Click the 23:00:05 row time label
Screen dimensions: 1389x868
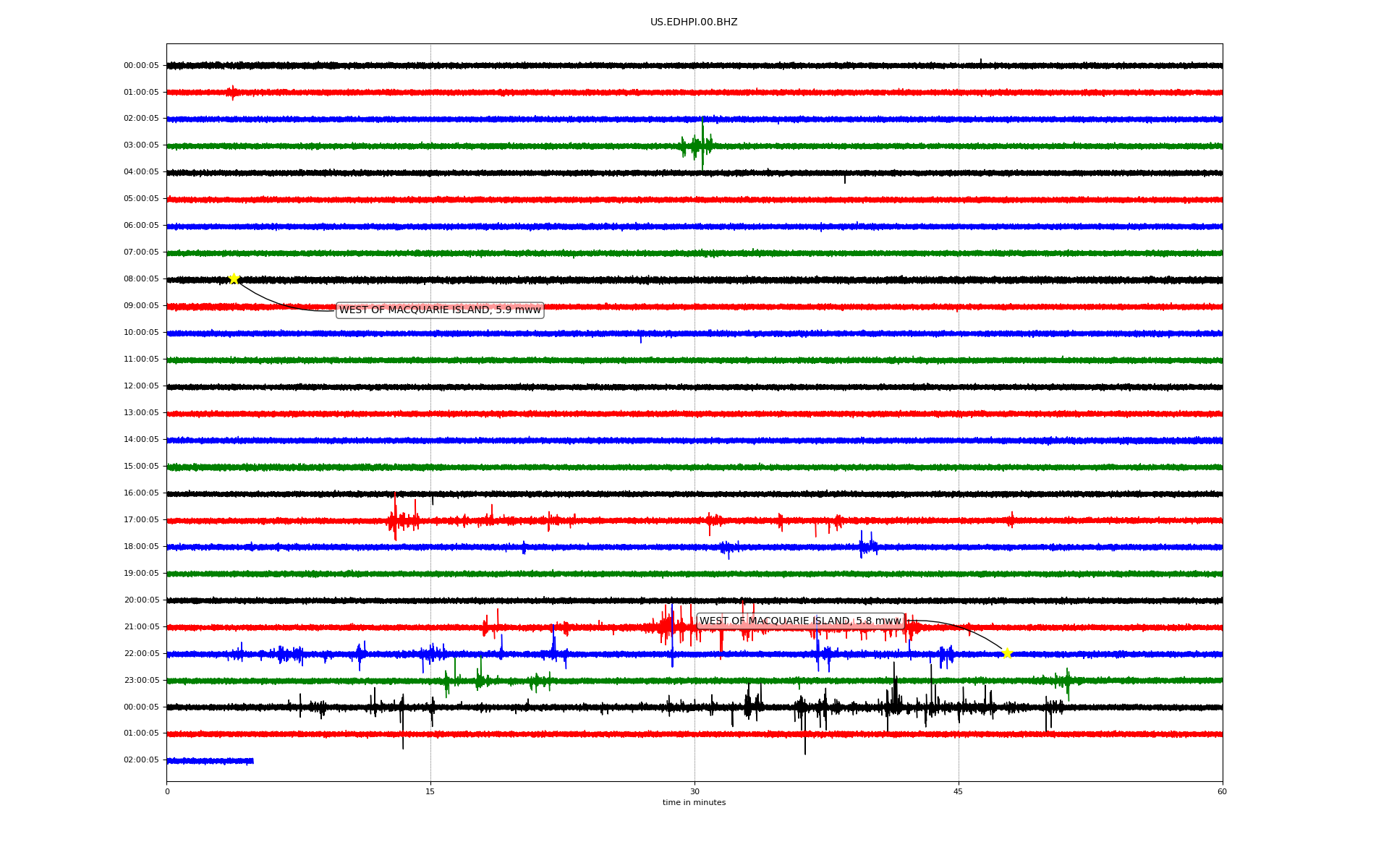pyautogui.click(x=141, y=680)
